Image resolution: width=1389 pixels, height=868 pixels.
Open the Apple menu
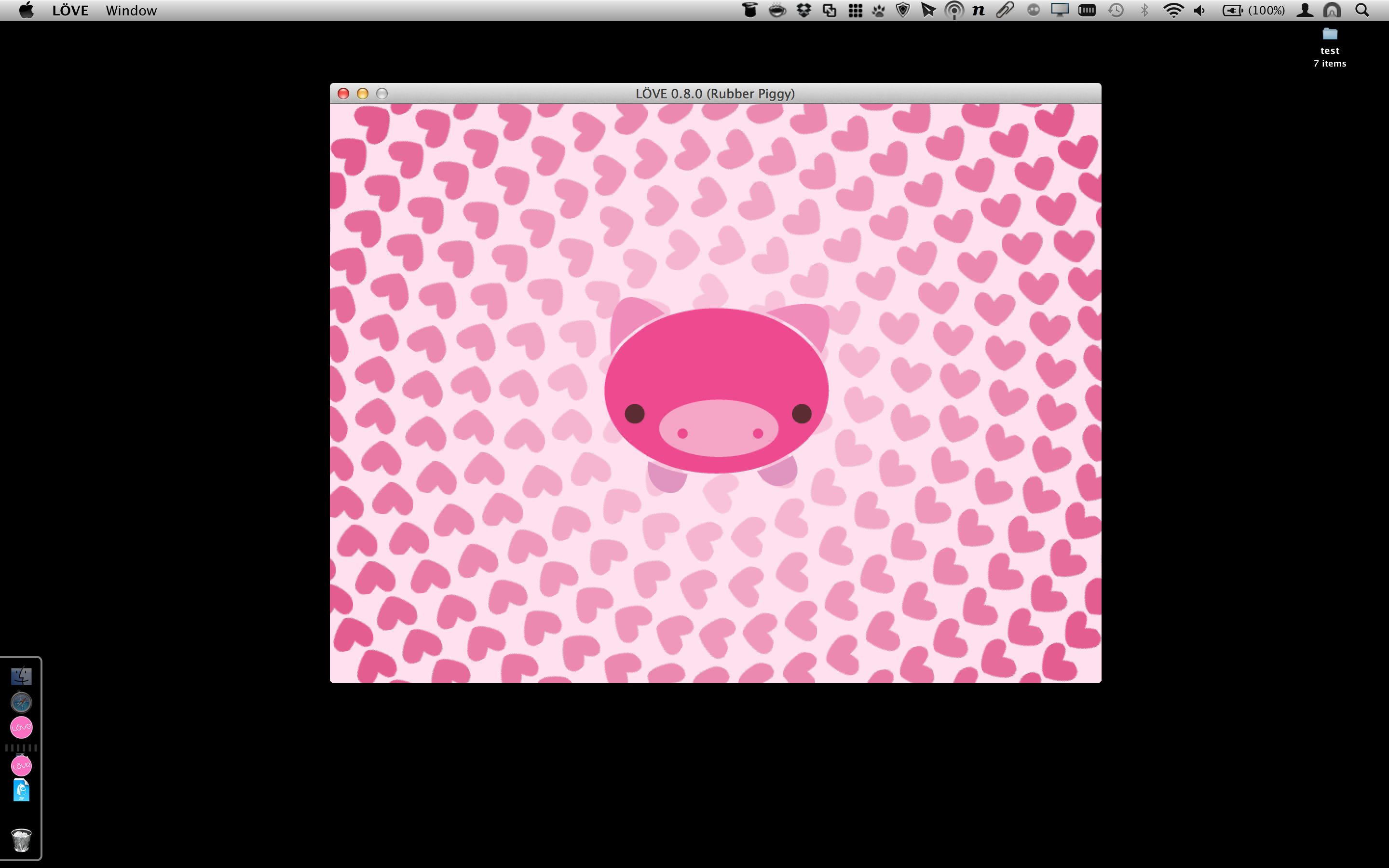[x=27, y=10]
